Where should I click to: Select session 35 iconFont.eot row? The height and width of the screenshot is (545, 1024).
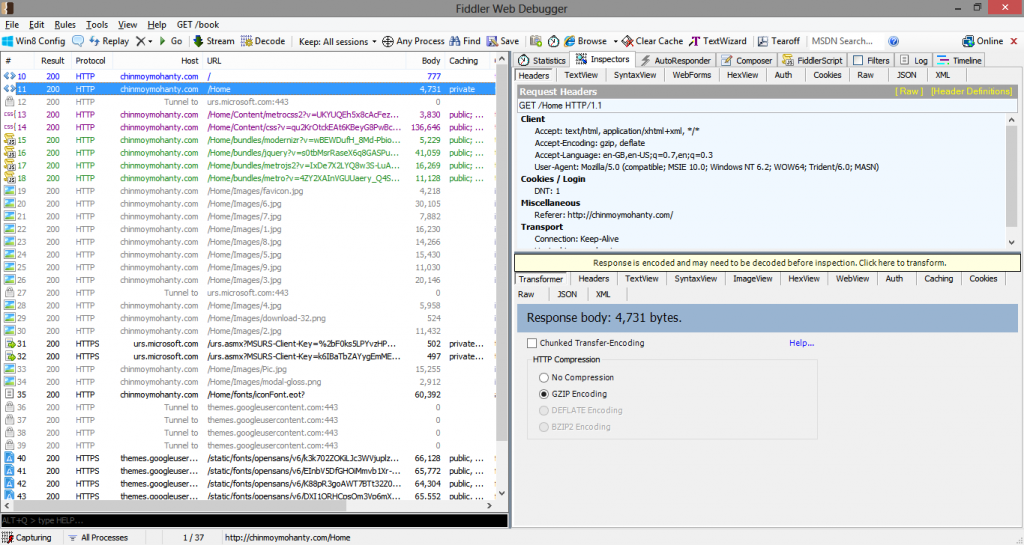248,395
